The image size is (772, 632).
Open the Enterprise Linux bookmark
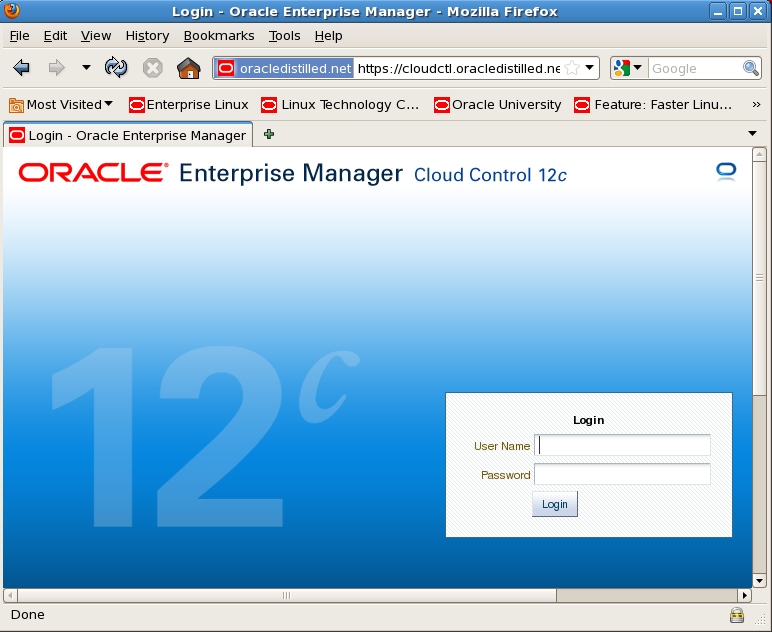pos(189,105)
